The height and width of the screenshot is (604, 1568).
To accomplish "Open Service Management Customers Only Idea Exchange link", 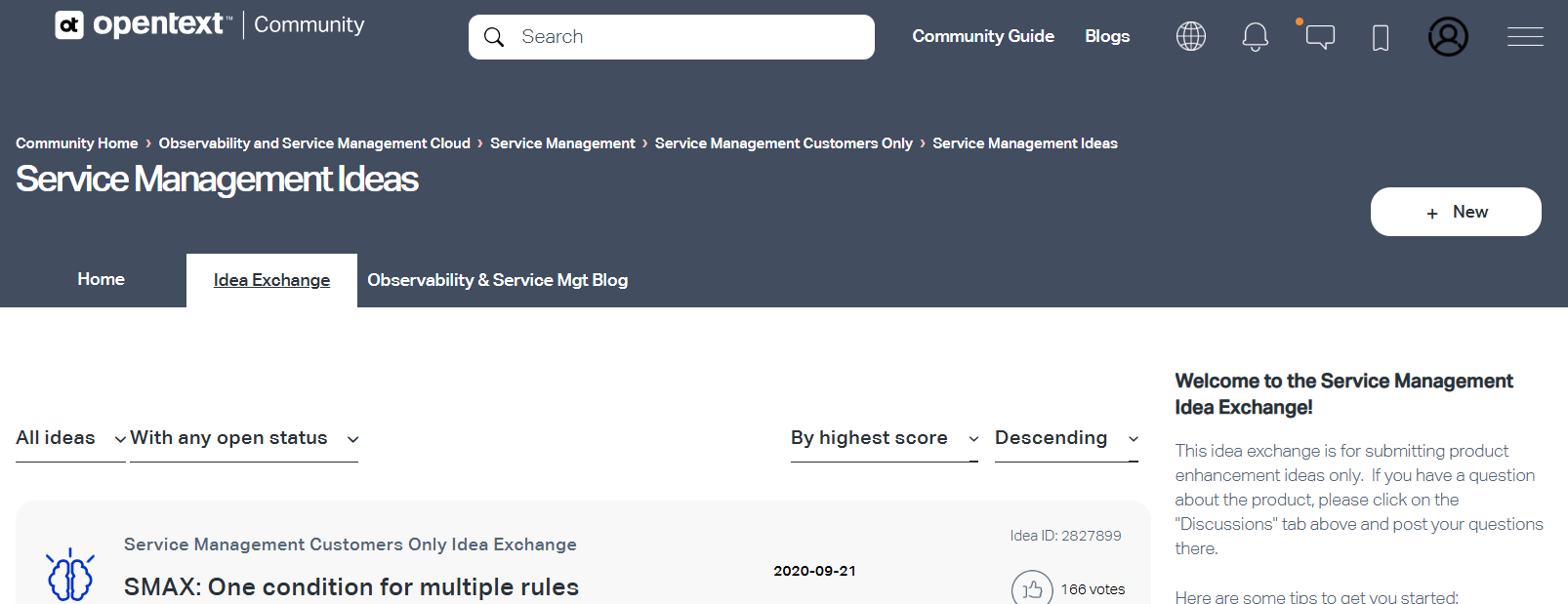I will click(351, 544).
